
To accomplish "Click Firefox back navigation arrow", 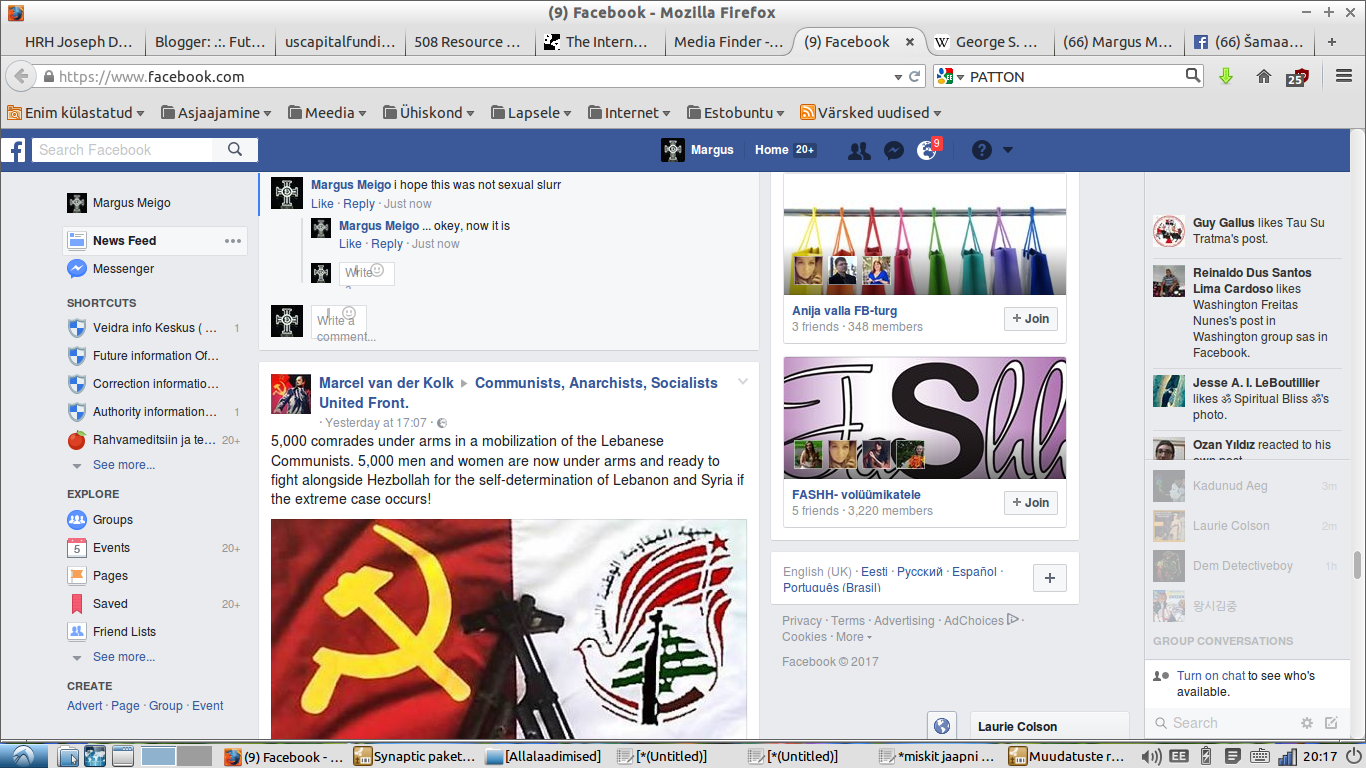I will click(21, 76).
